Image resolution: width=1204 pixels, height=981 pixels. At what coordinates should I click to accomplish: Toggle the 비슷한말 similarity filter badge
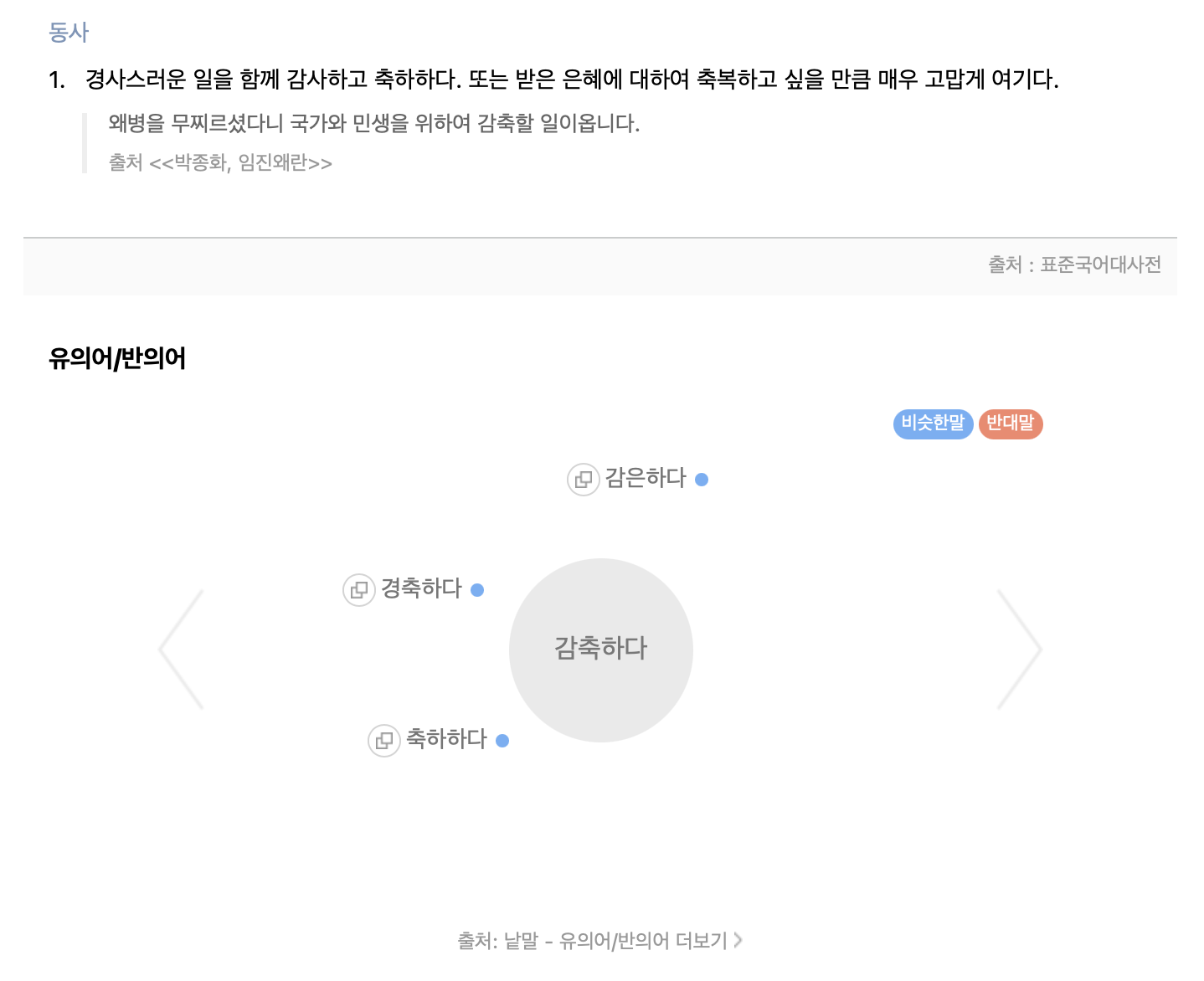(x=933, y=424)
